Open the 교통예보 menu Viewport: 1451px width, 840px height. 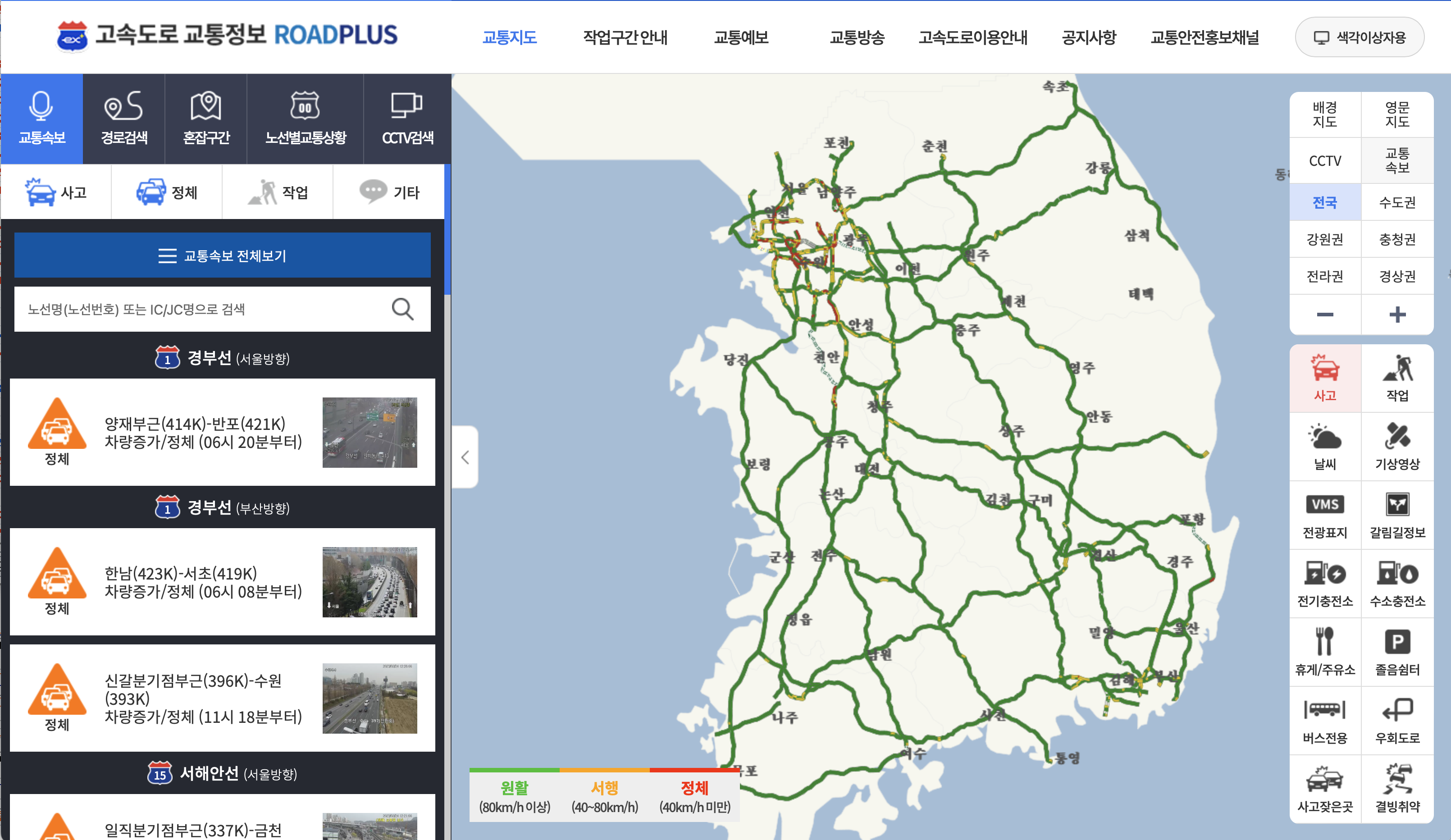pos(741,37)
